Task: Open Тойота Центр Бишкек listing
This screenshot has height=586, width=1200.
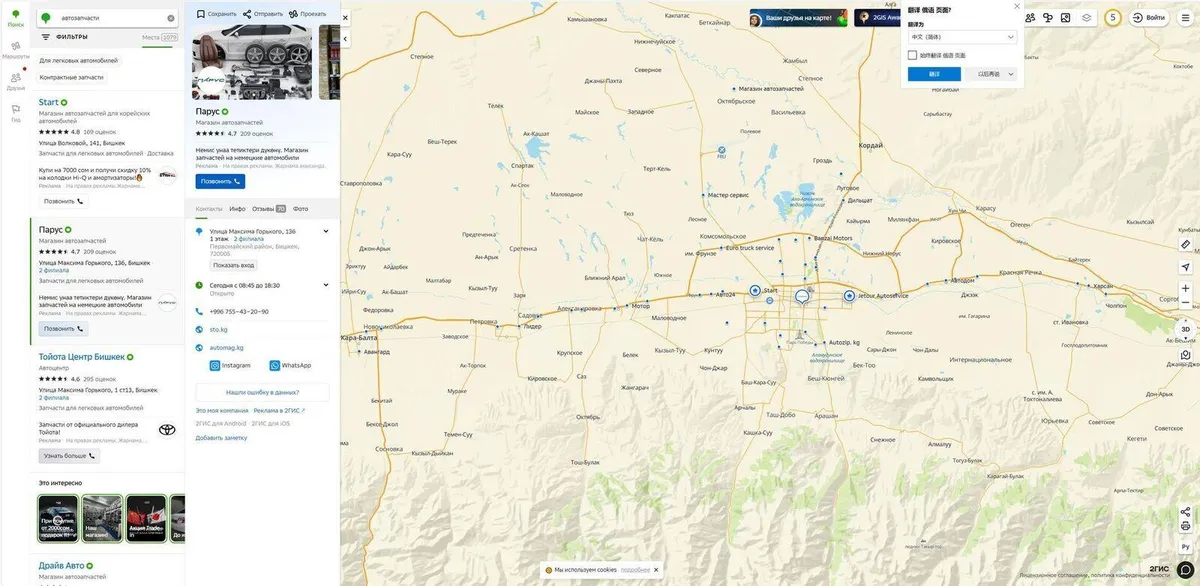Action: point(82,357)
